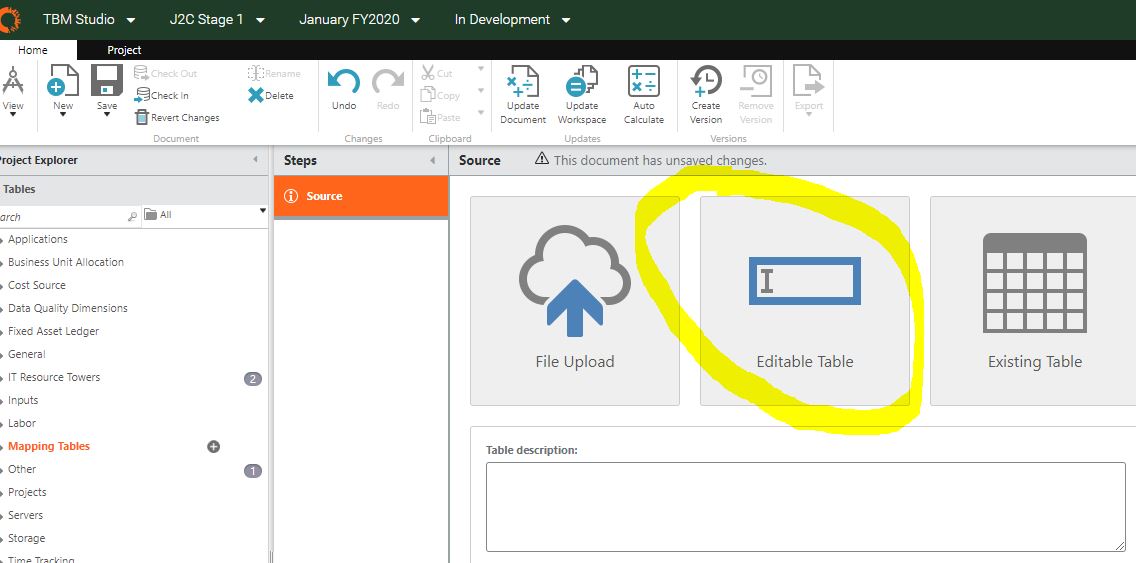1136x563 pixels.
Task: Open the January FY2020 period dropdown
Action: [x=359, y=20]
